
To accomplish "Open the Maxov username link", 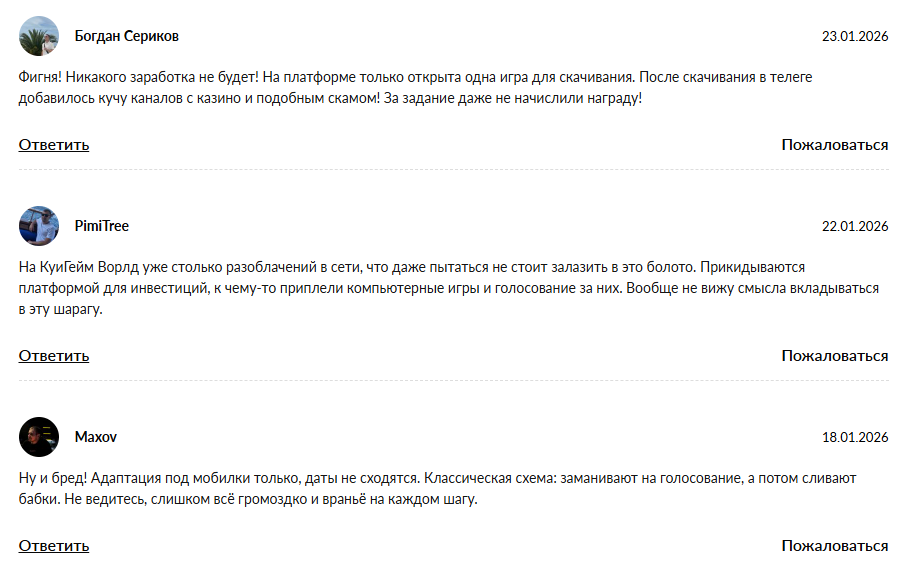I will pyautogui.click(x=96, y=437).
